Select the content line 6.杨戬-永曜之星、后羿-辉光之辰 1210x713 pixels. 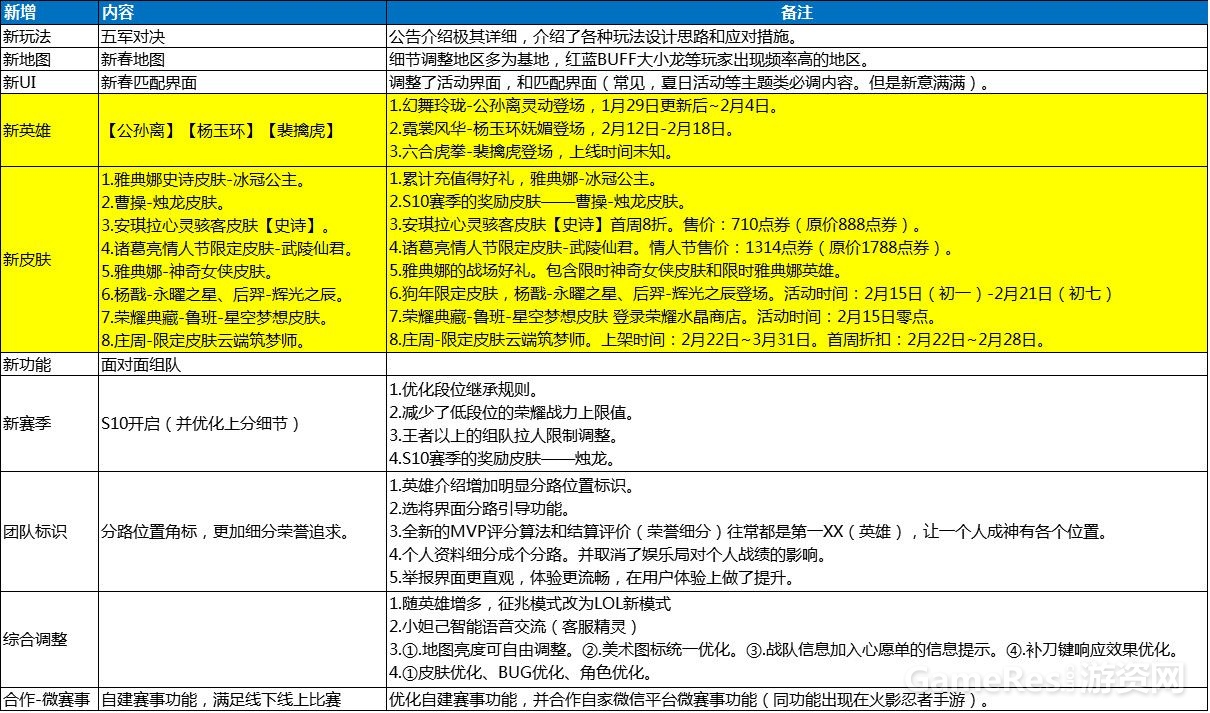click(x=224, y=294)
